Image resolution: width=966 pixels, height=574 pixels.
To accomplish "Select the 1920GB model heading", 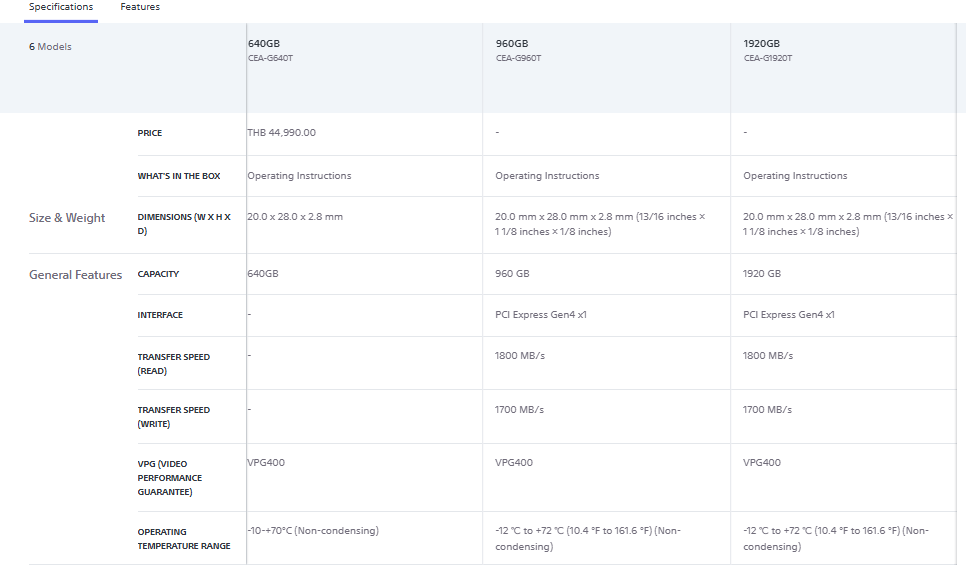I will (x=762, y=44).
